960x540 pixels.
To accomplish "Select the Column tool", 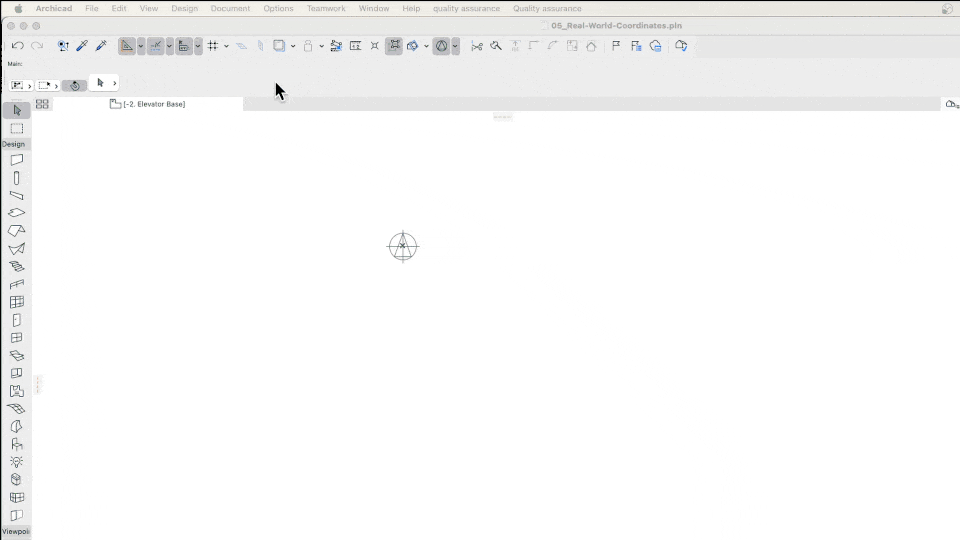I will pos(17,178).
